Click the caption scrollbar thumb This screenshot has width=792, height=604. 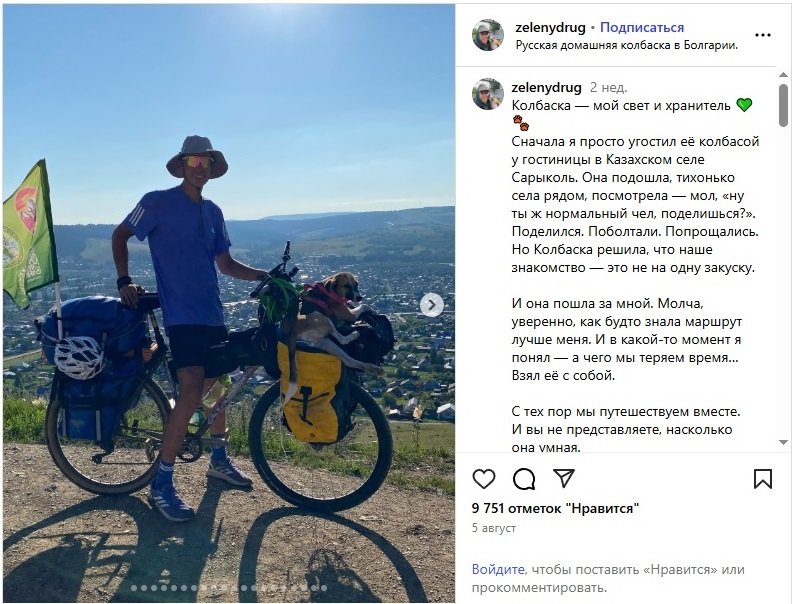point(783,105)
